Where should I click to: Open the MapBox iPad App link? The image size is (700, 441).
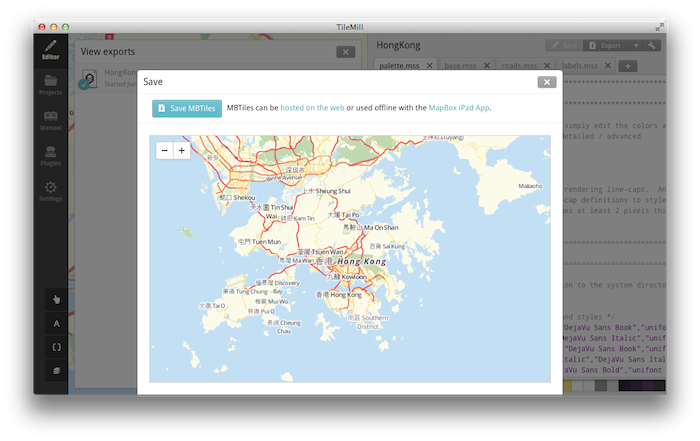click(x=459, y=108)
